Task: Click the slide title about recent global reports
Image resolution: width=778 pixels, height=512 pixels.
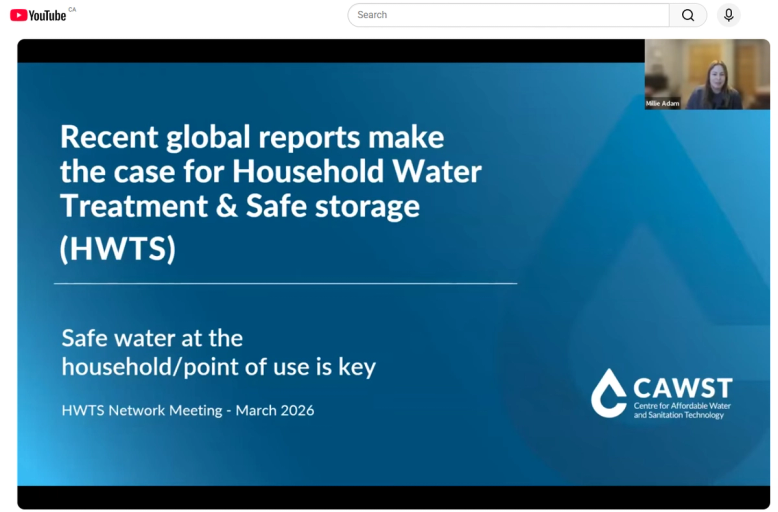Action: [270, 171]
